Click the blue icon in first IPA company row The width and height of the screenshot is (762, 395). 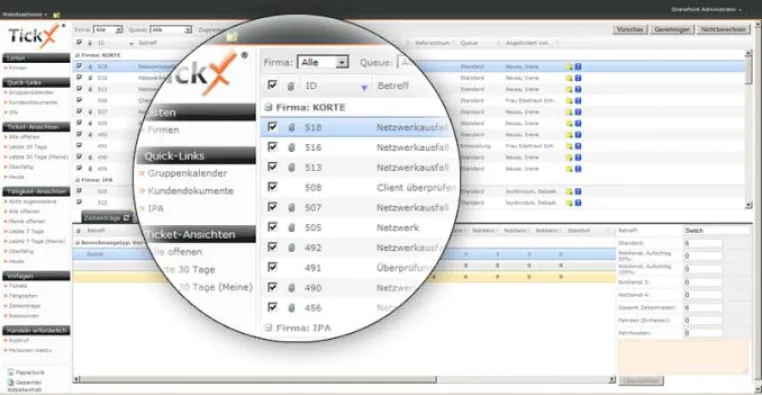point(578,191)
